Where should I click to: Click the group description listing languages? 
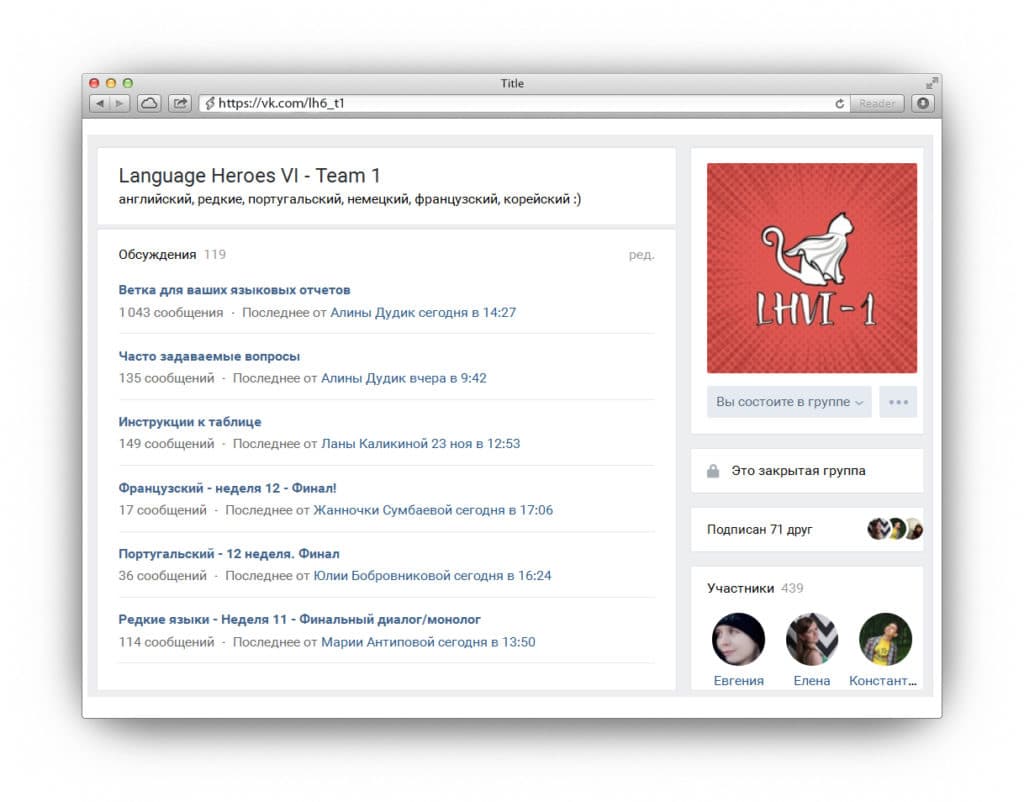[349, 199]
